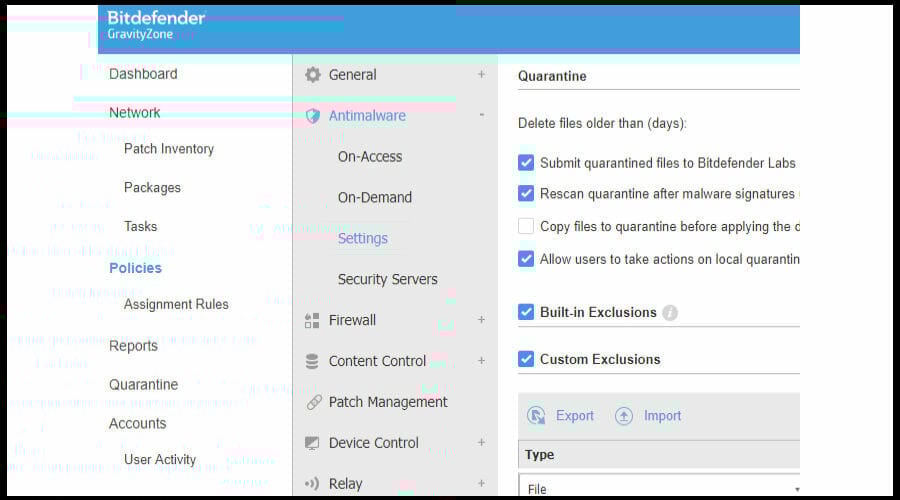Expand the Device Control plus sign
The width and height of the screenshot is (900, 500).
482,443
